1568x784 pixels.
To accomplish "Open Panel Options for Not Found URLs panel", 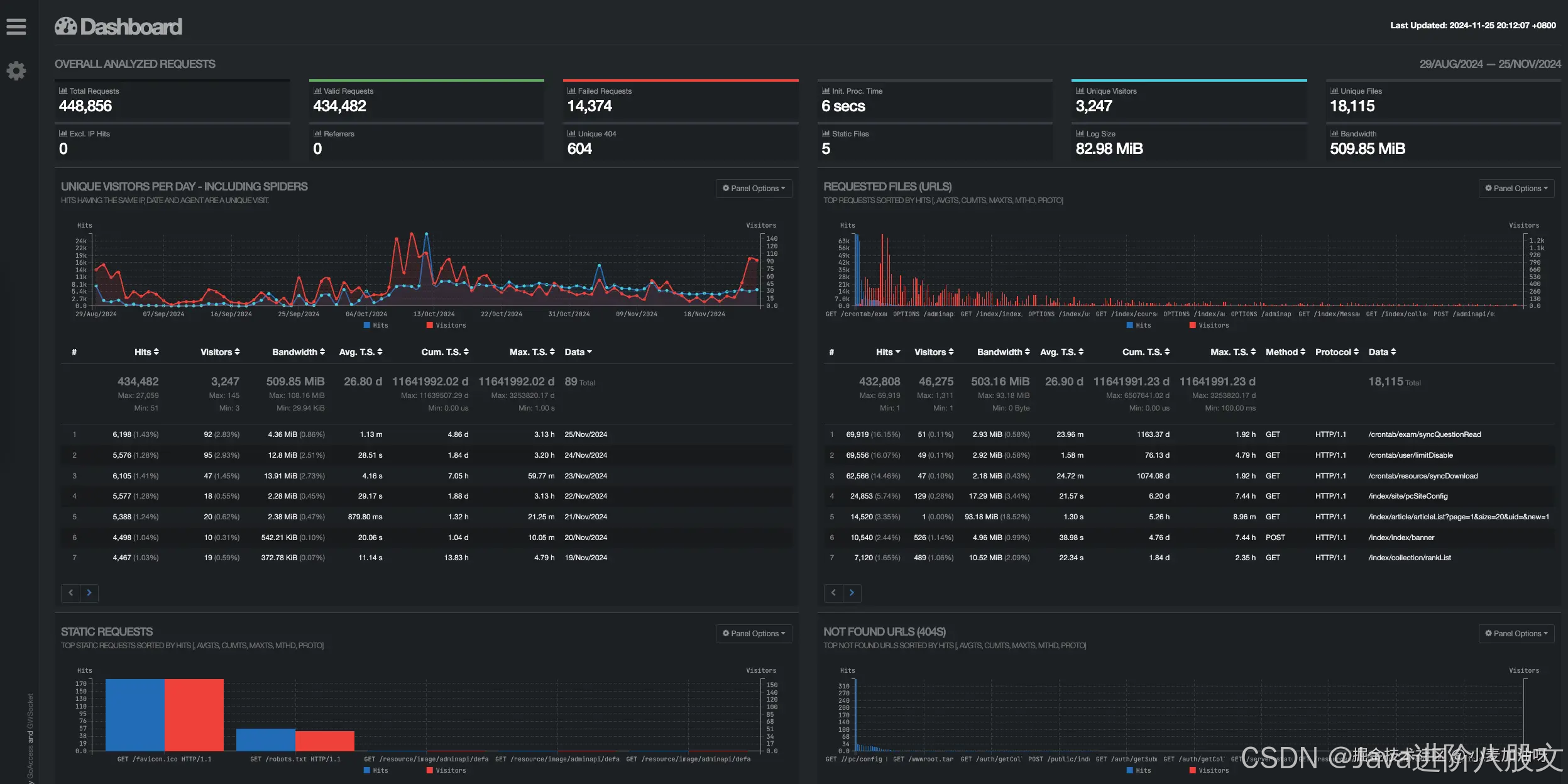I will pyautogui.click(x=1516, y=634).
